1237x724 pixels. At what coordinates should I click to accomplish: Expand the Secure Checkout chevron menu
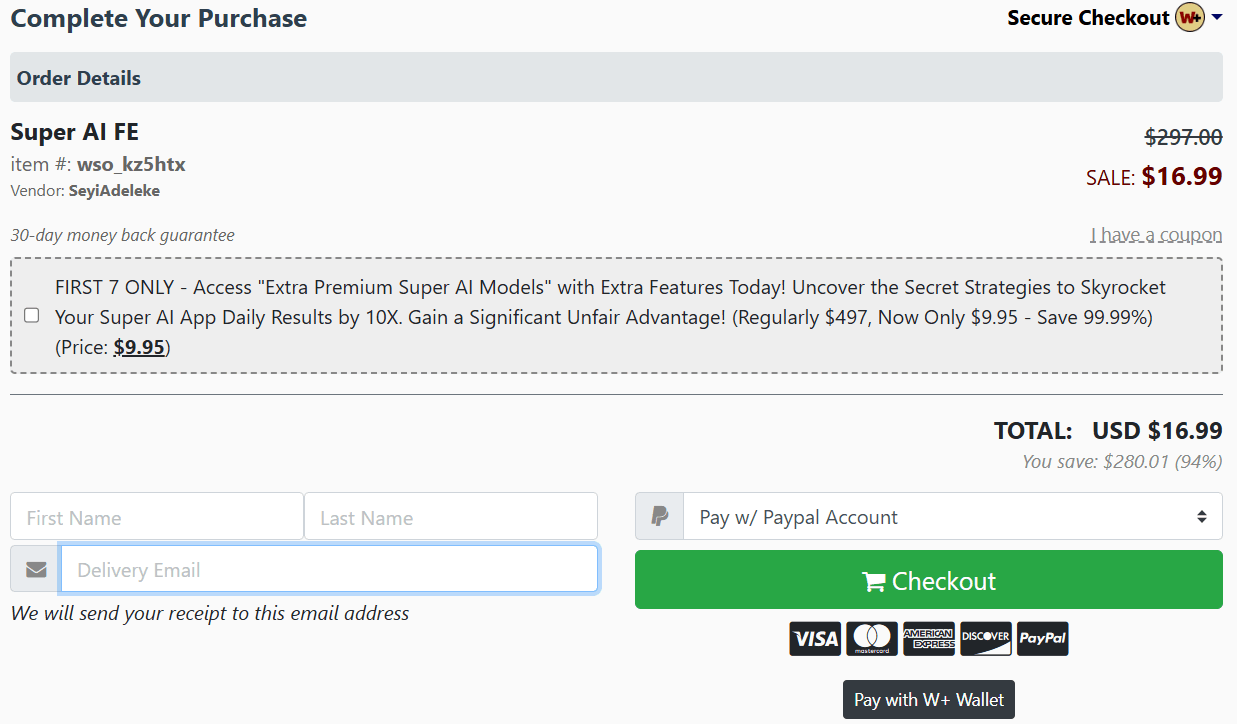click(1218, 17)
